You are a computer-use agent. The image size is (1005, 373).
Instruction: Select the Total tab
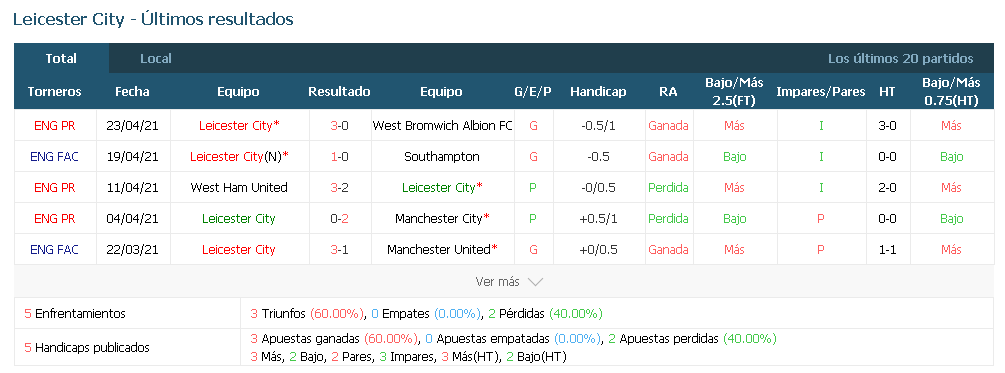pos(61,58)
